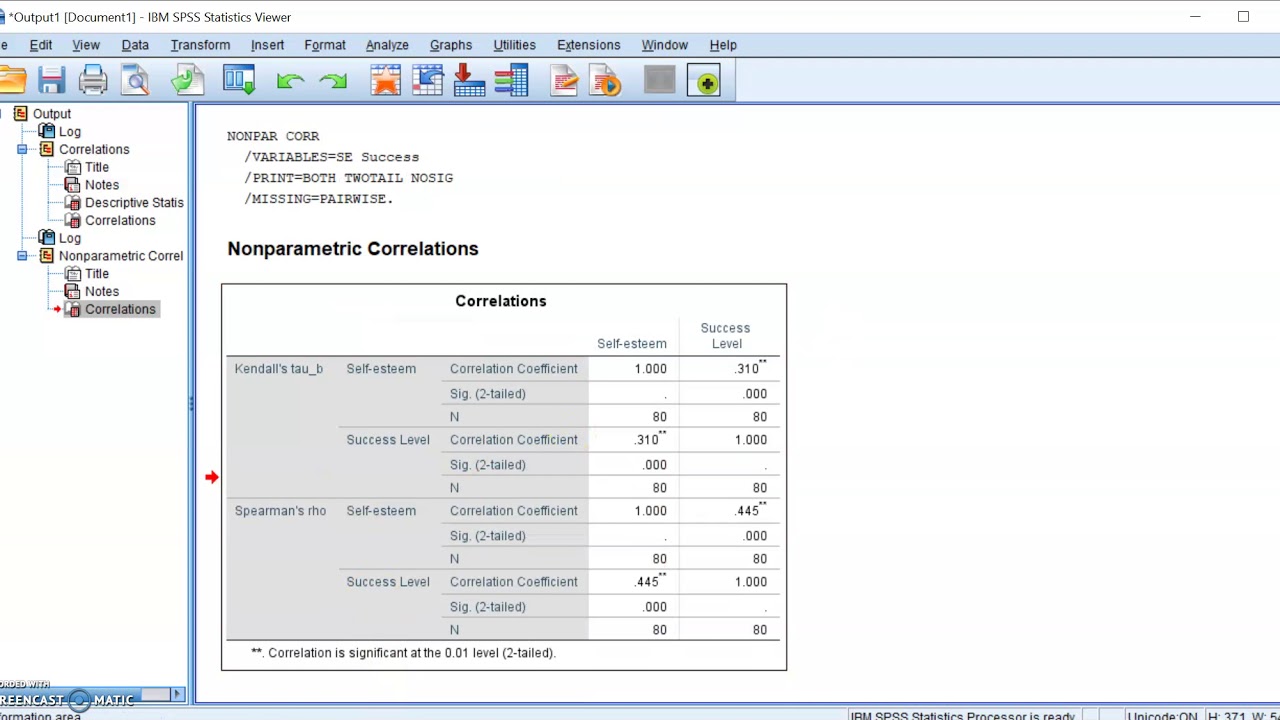Open the View menu
The height and width of the screenshot is (720, 1280).
coord(86,45)
